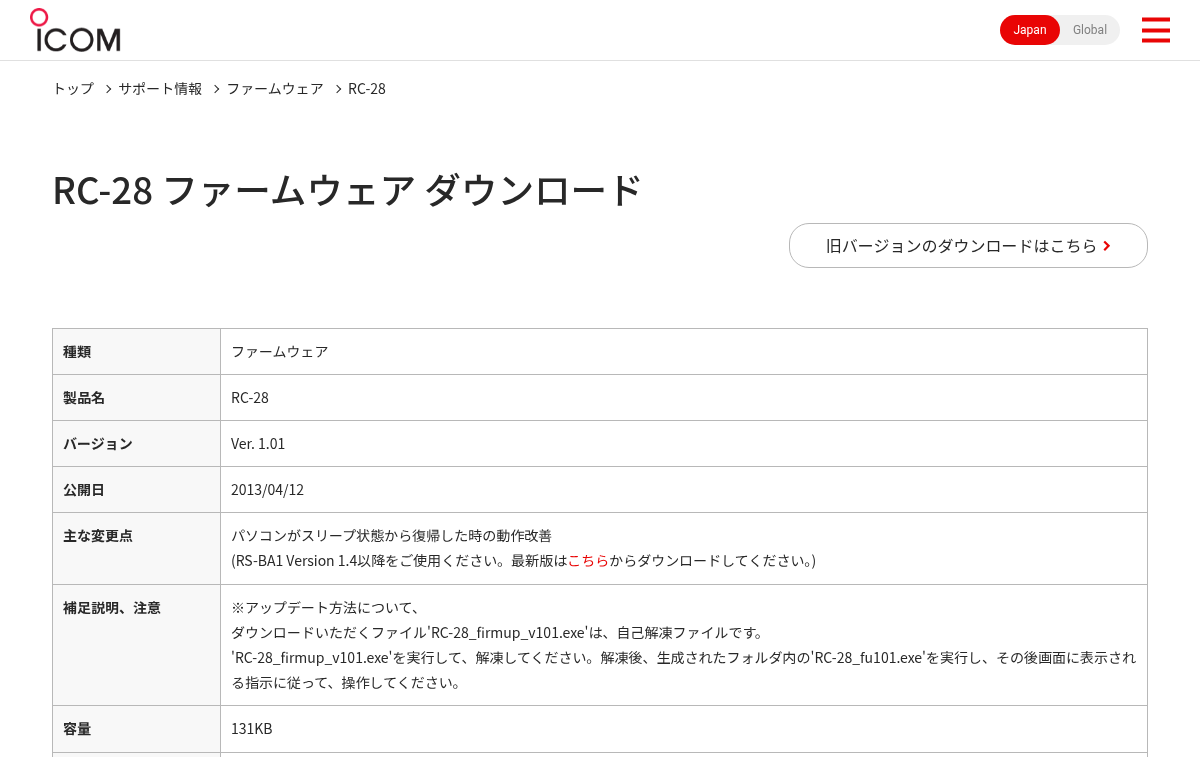
Task: Open ファームウェア breadcrumb link
Action: click(x=275, y=89)
